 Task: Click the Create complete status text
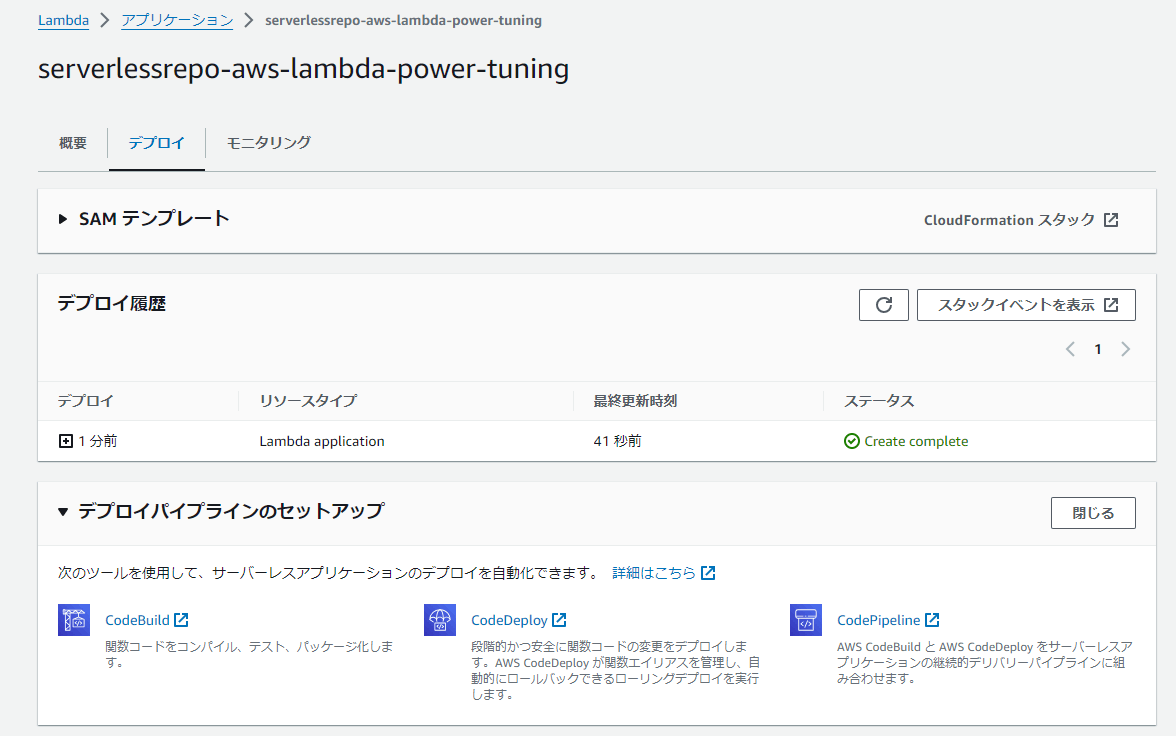click(x=916, y=441)
